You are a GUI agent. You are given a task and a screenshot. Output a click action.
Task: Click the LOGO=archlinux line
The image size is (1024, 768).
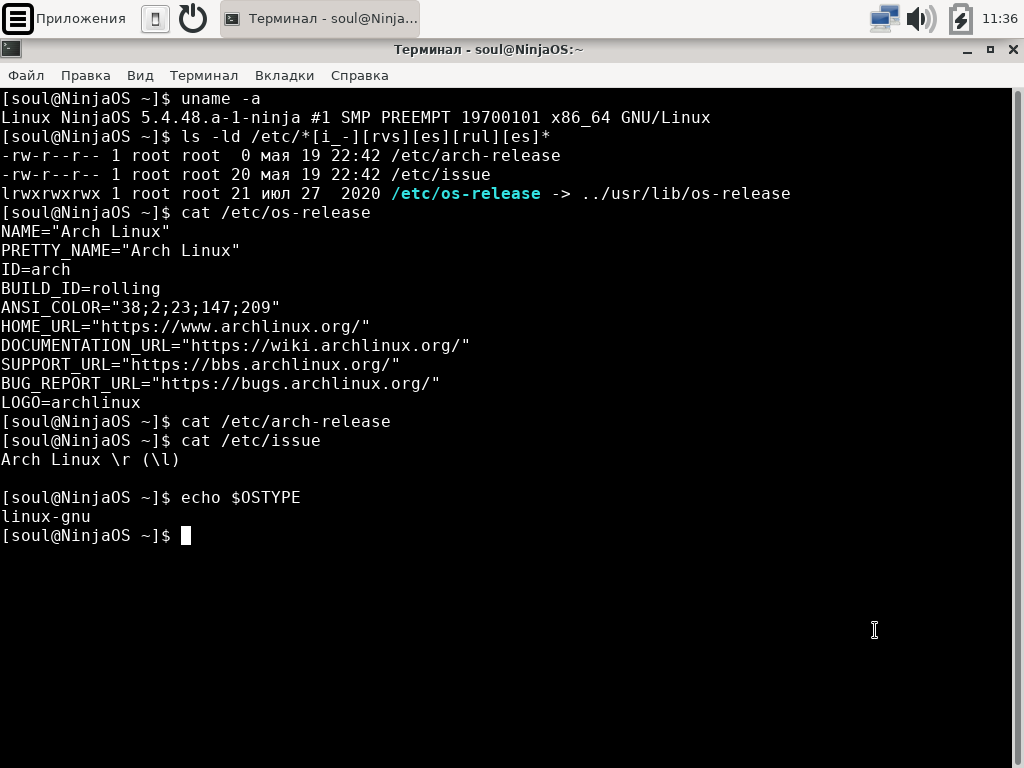[x=71, y=402]
